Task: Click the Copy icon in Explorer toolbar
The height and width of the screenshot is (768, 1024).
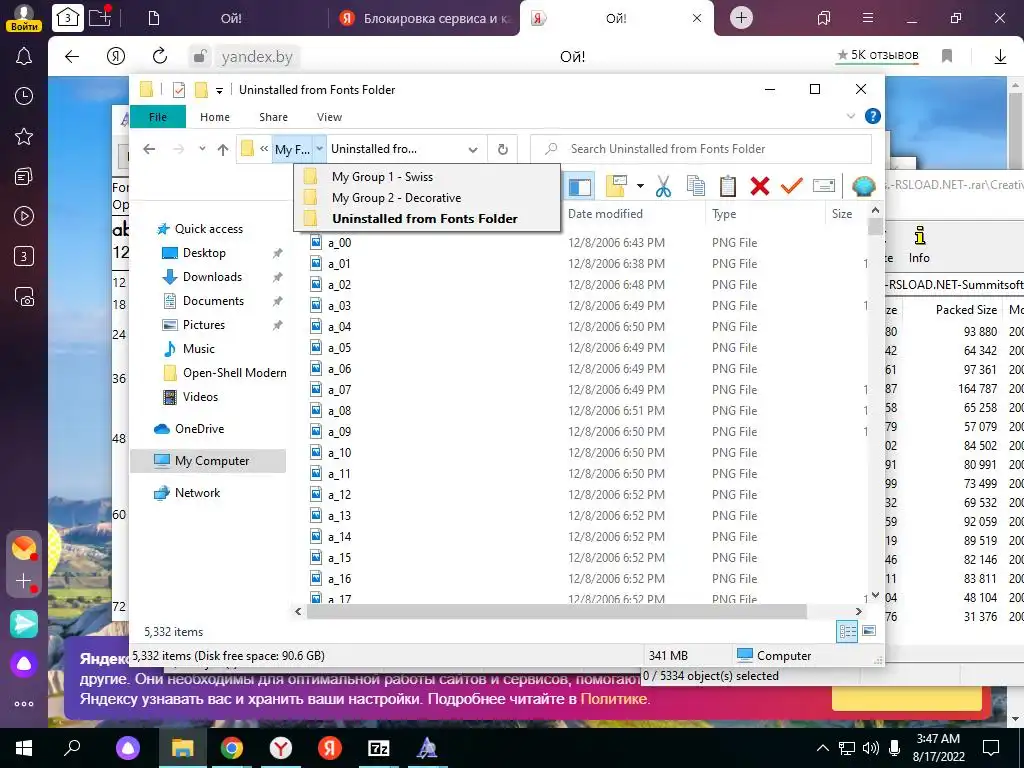Action: click(696, 186)
